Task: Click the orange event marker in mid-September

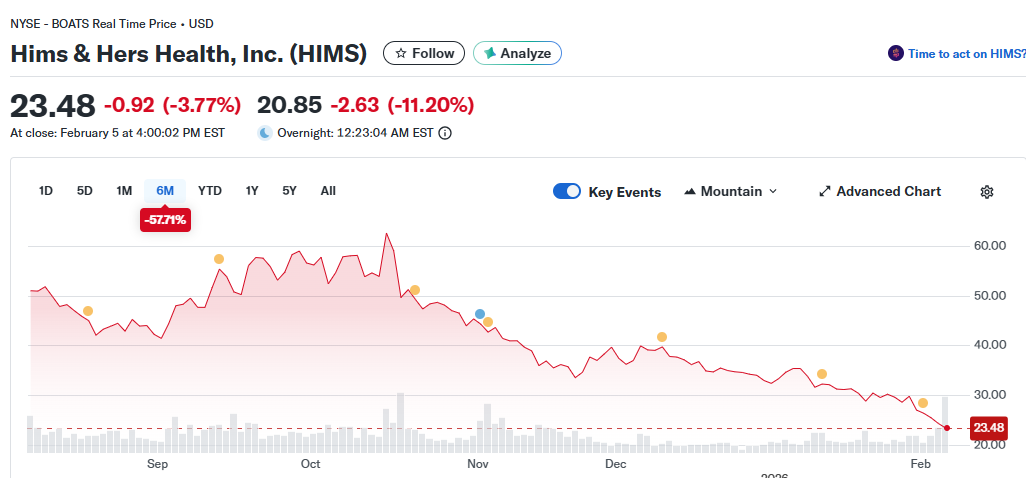Action: pos(219,259)
